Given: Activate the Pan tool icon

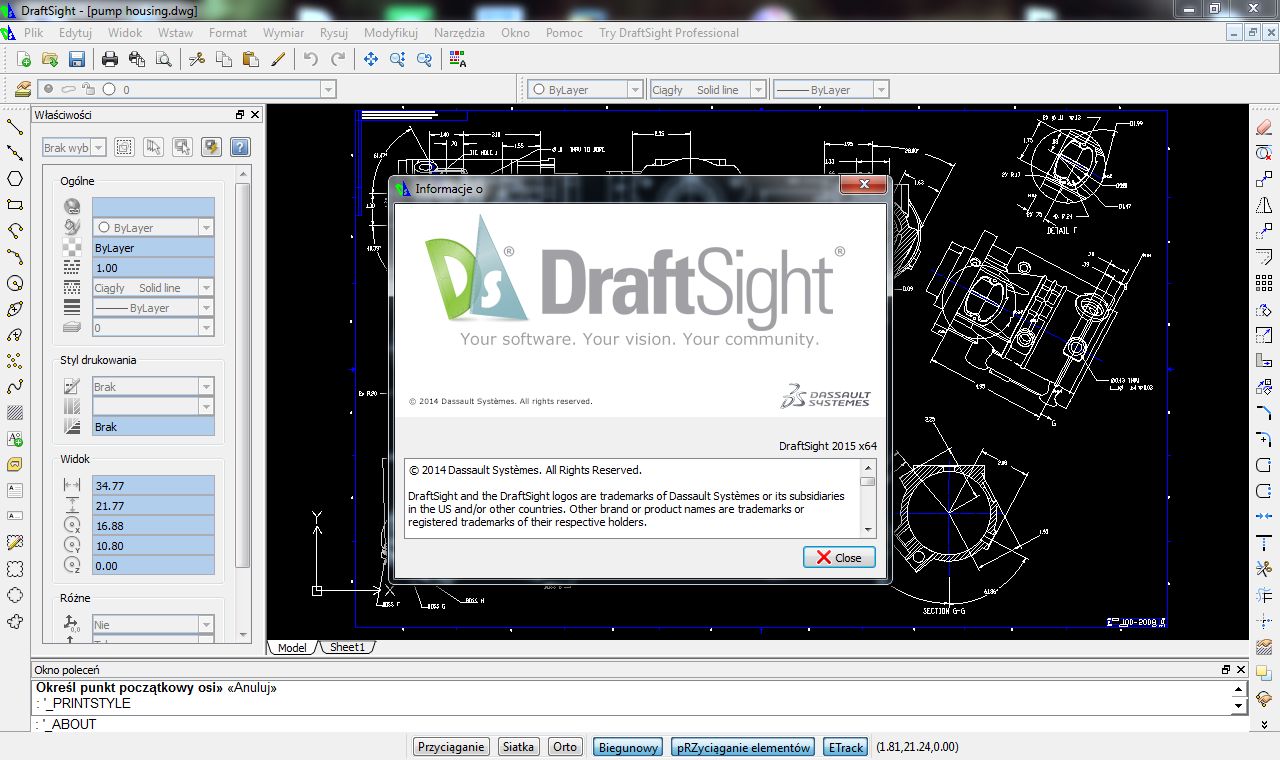Looking at the screenshot, I should (371, 59).
